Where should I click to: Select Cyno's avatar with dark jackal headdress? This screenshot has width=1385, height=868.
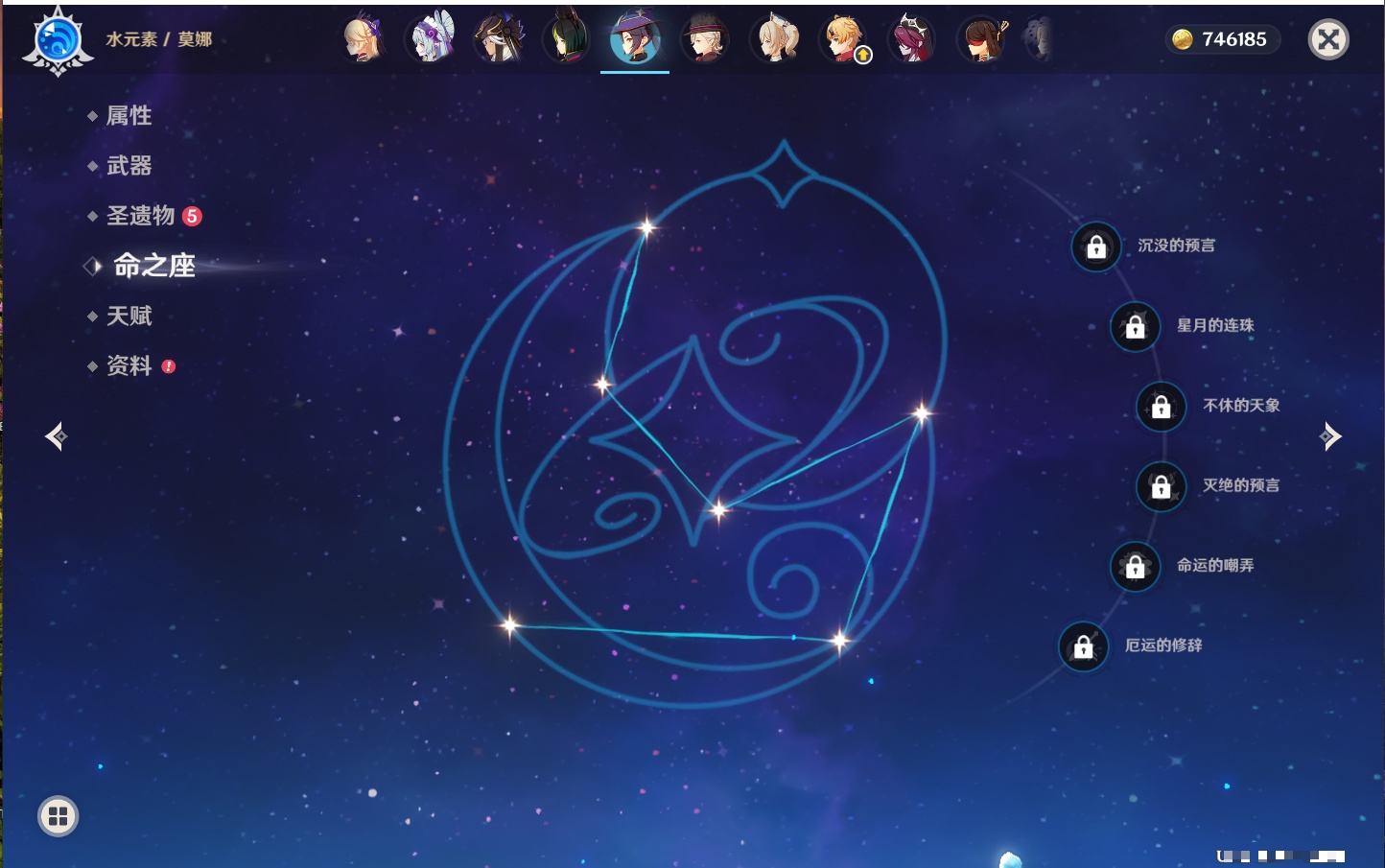pyautogui.click(x=499, y=39)
